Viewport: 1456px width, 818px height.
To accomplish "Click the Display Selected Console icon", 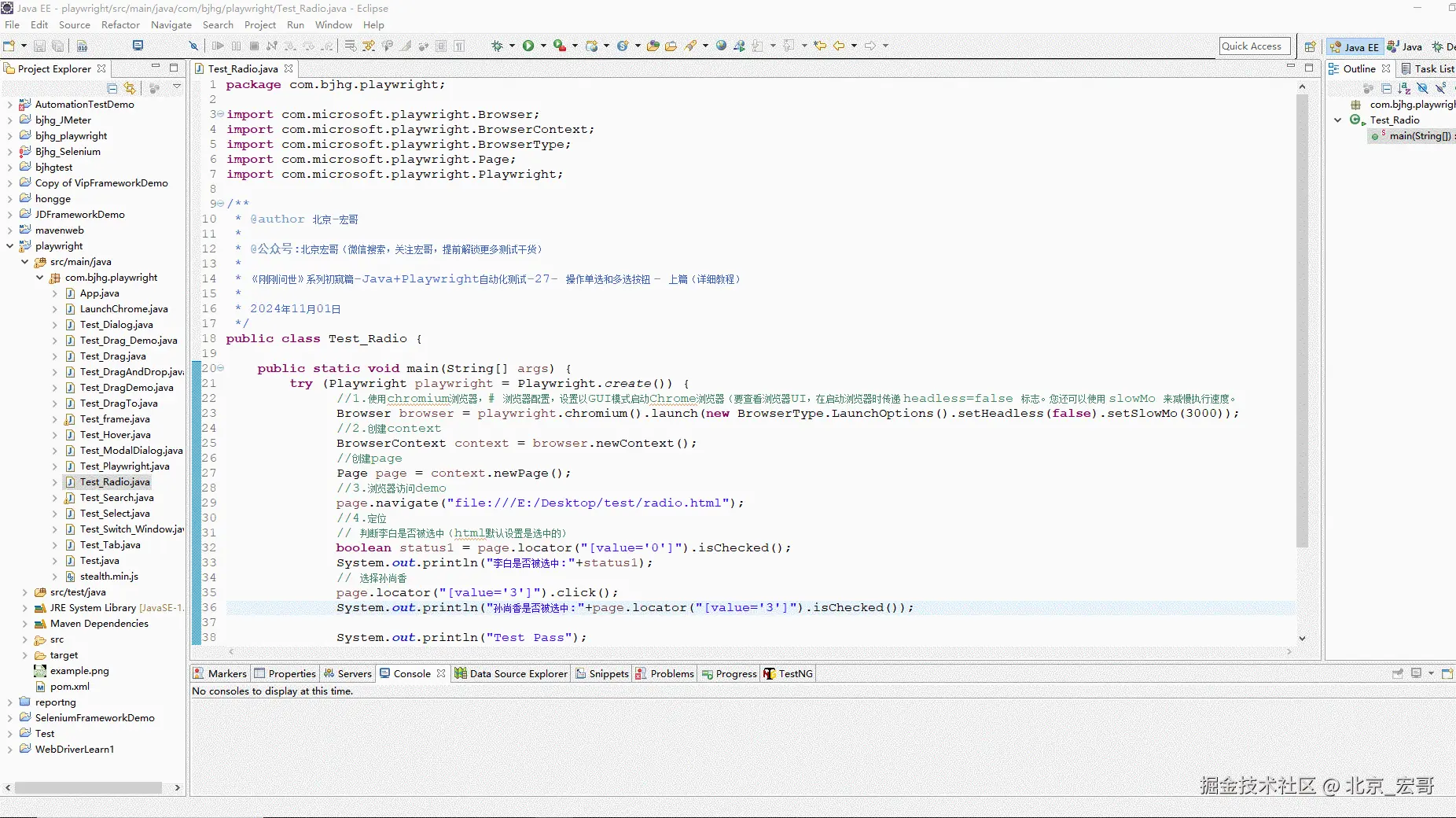I will click(1416, 673).
